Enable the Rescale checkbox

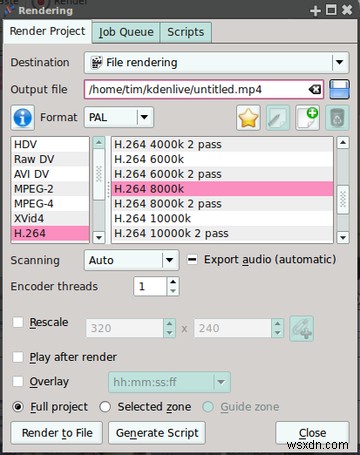click(x=18, y=322)
